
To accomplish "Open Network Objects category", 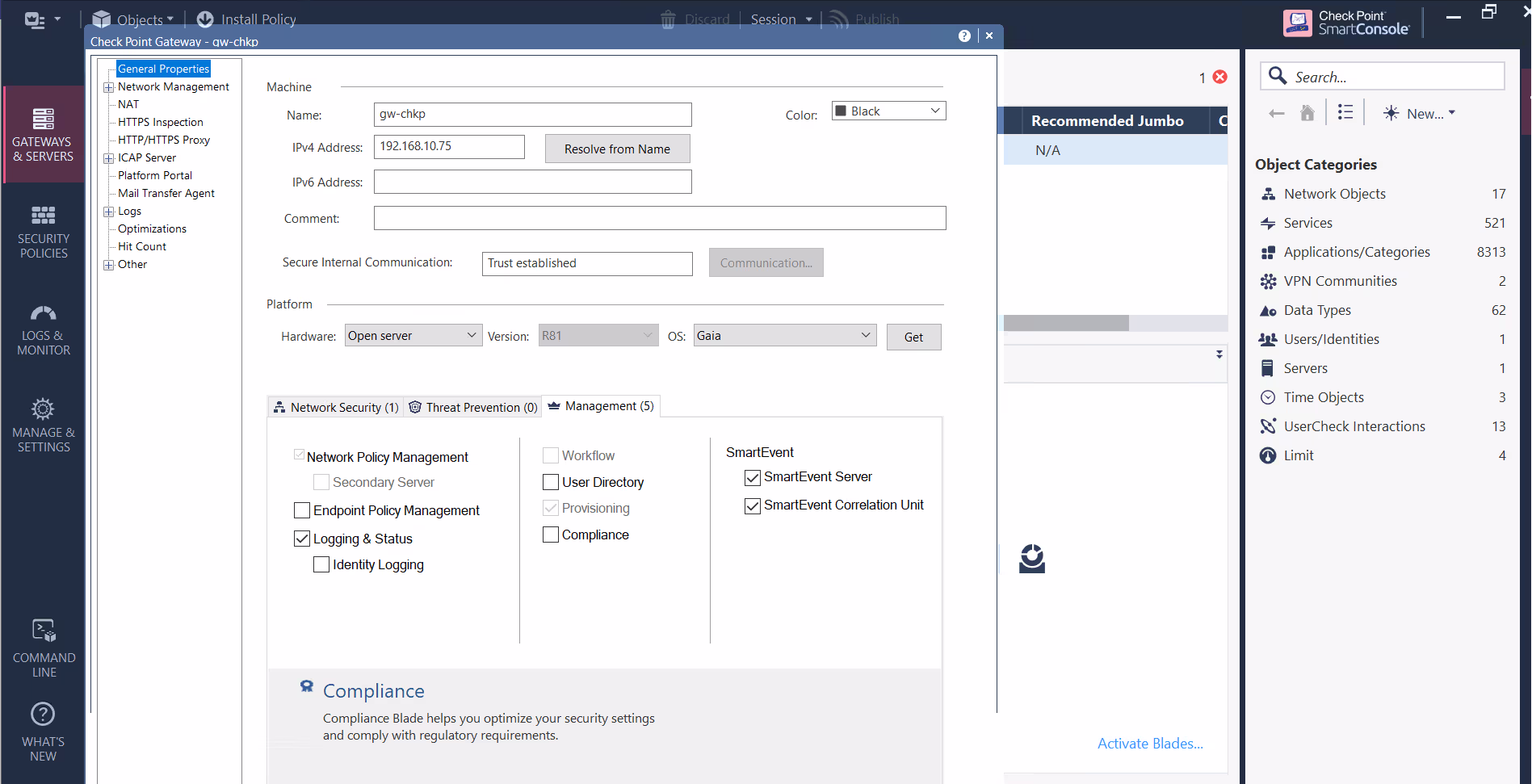I will (x=1382, y=194).
